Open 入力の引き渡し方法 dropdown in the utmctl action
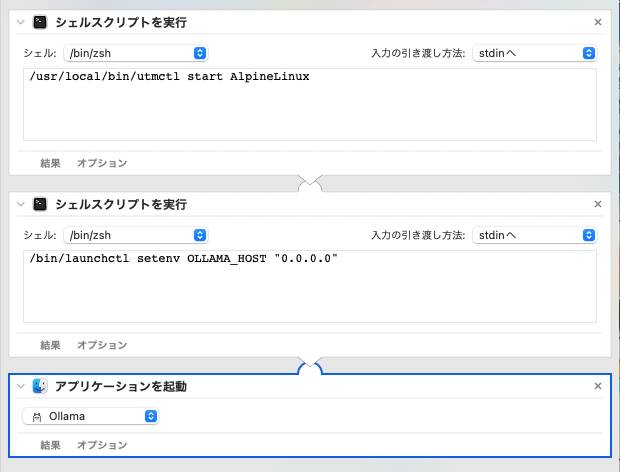620x472 pixels. pos(534,52)
